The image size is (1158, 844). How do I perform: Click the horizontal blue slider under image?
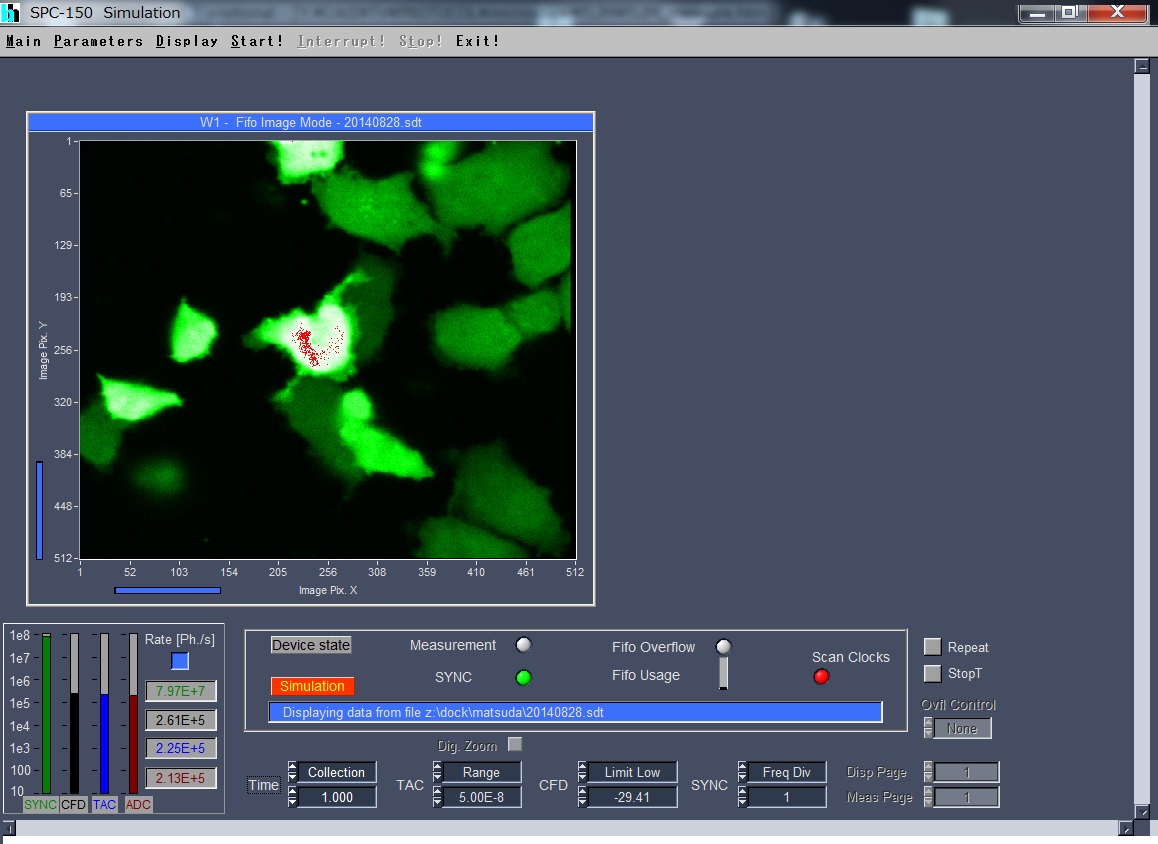pos(167,590)
